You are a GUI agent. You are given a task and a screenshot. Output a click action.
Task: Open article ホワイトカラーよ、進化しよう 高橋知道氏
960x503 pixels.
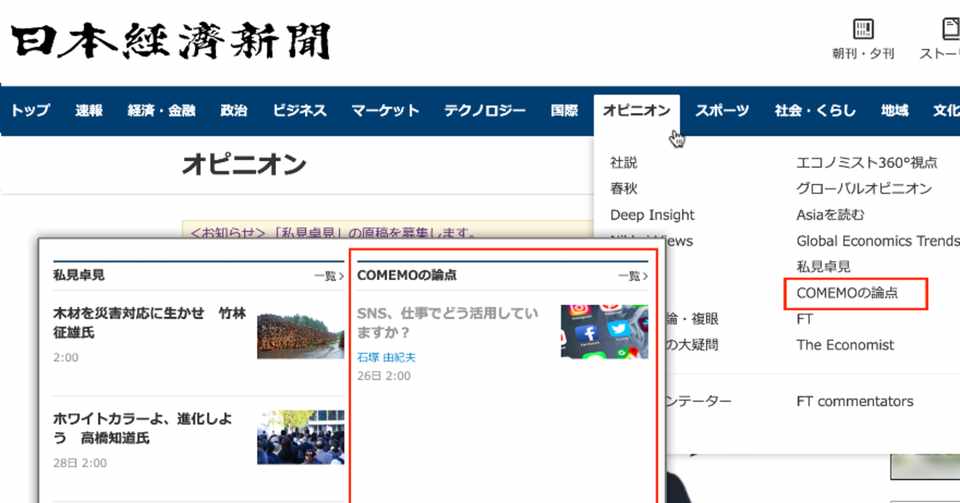click(x=143, y=428)
